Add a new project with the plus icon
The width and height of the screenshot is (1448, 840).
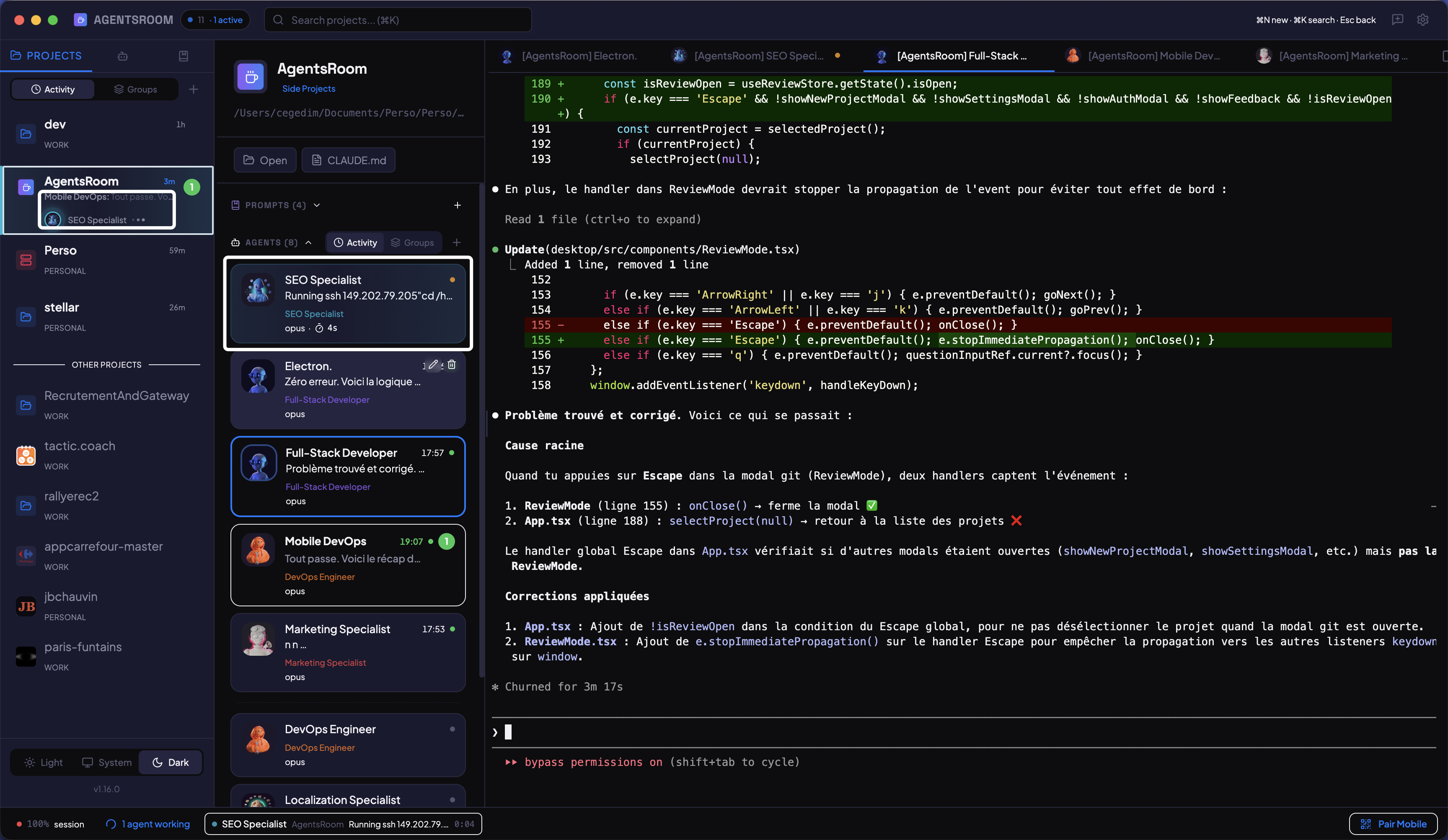[x=194, y=89]
